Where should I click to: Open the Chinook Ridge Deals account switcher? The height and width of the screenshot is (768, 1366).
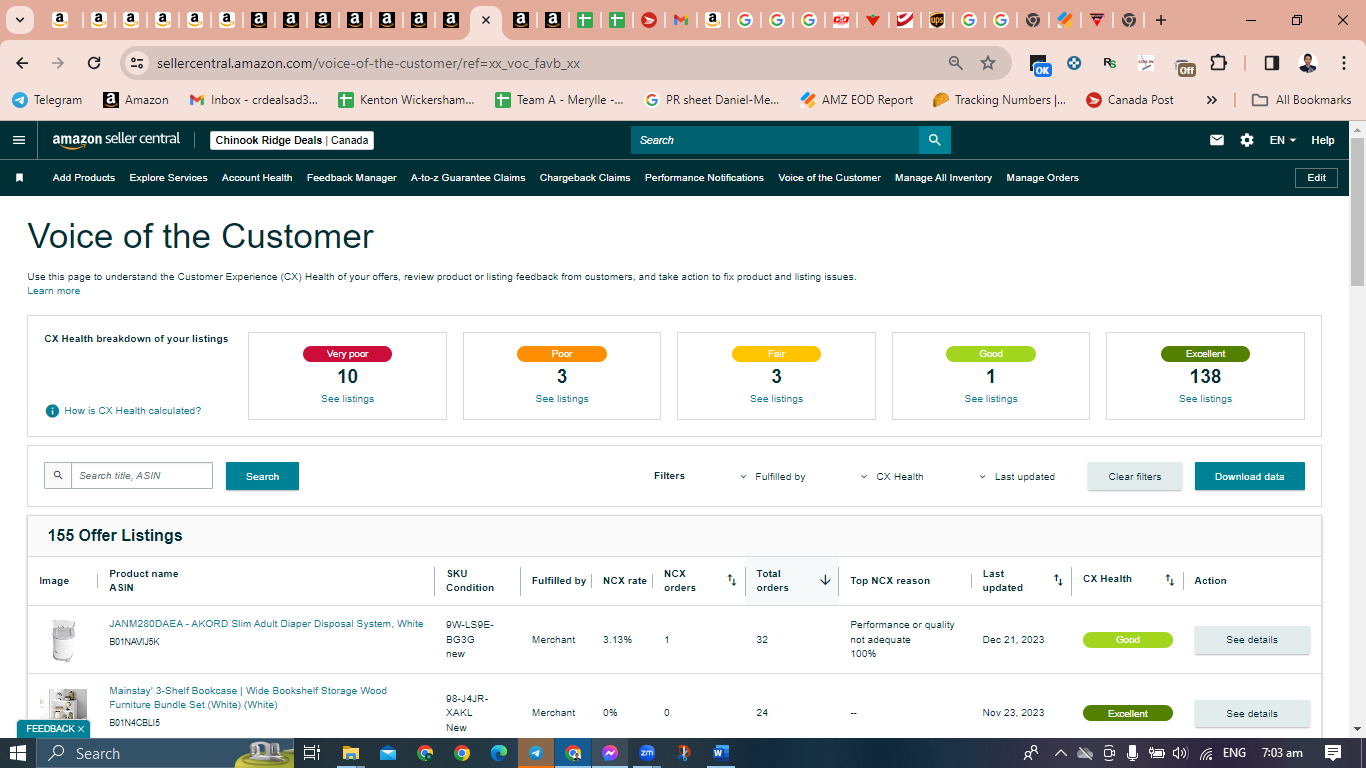292,140
